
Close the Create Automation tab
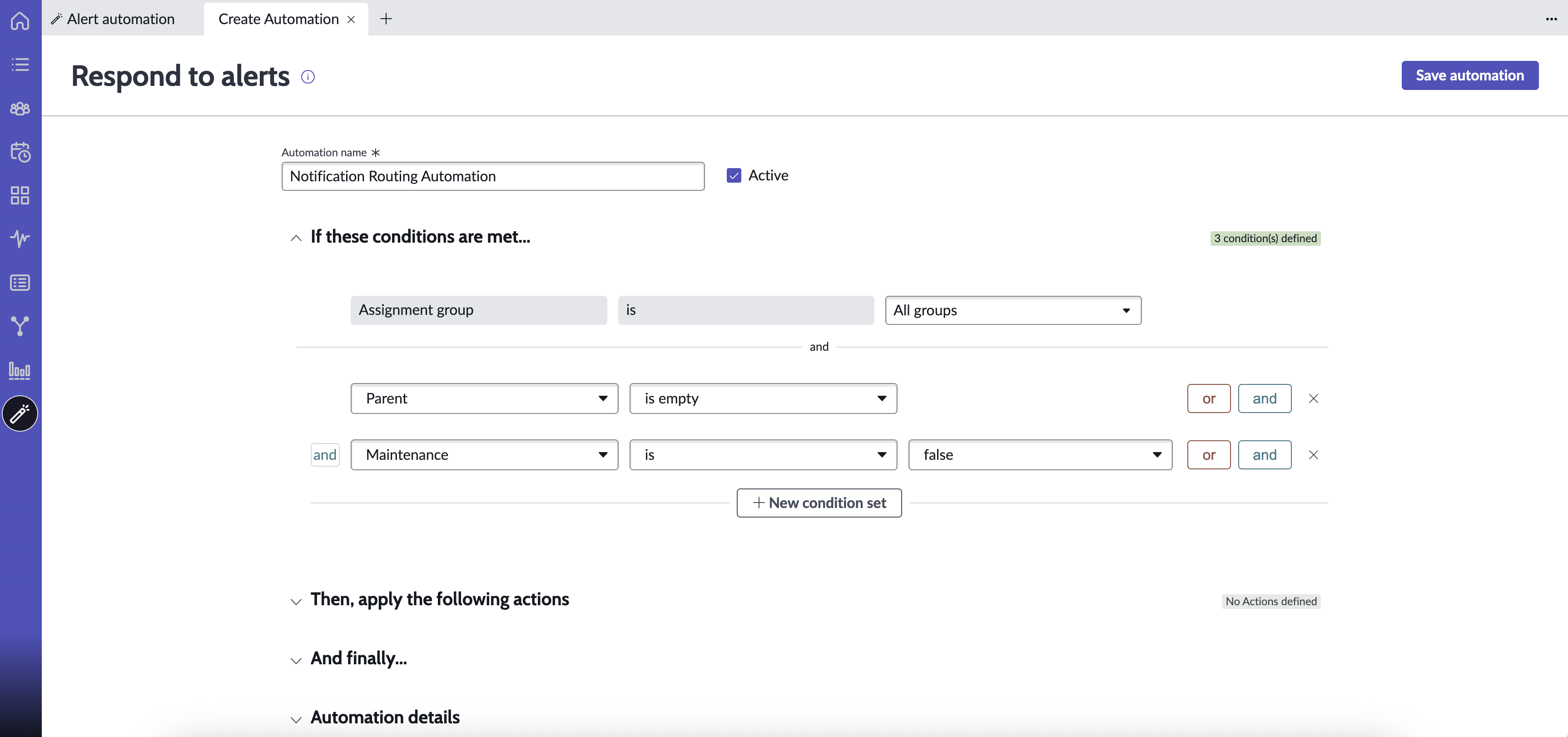(351, 20)
